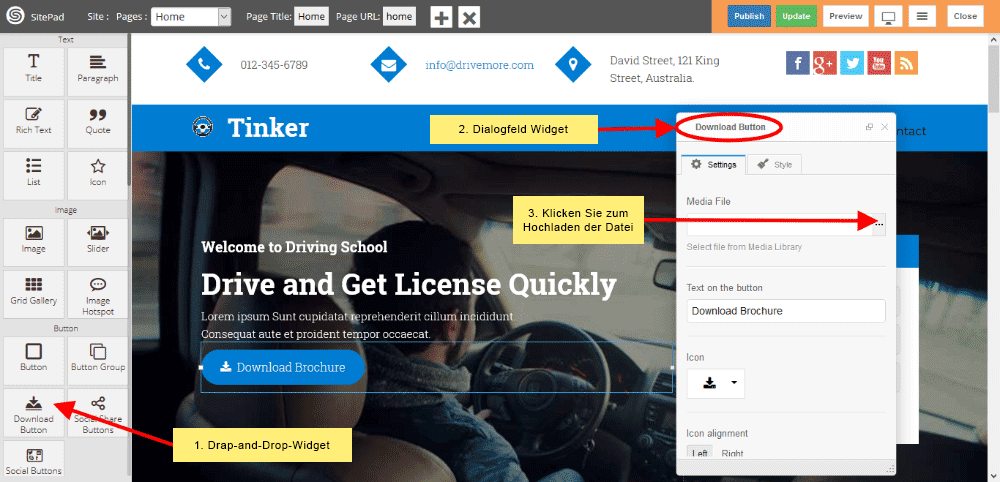Click the Text on the button field
Image resolution: width=1000 pixels, height=482 pixels.
[786, 311]
